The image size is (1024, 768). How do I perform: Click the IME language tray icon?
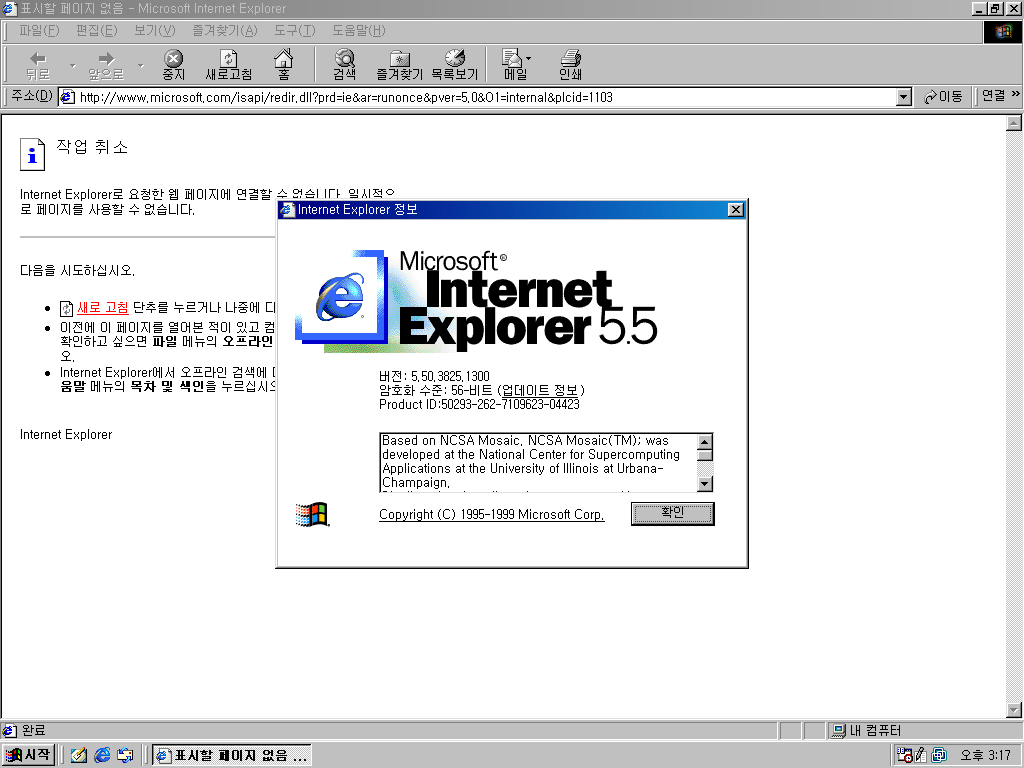click(904, 755)
